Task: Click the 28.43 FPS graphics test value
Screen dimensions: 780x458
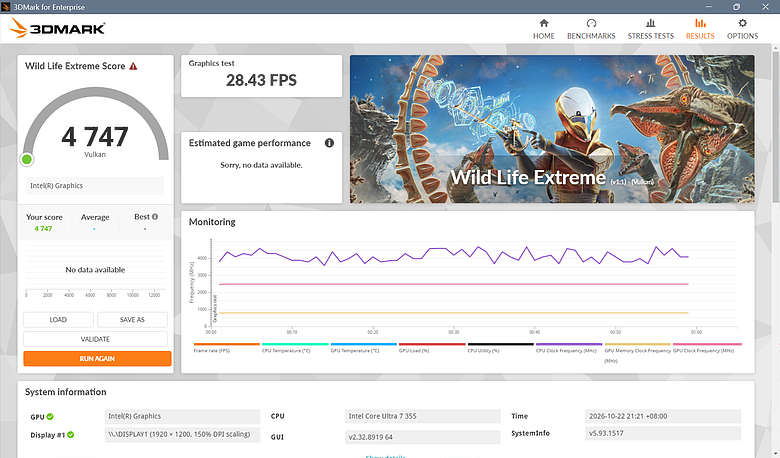Action: tap(261, 80)
